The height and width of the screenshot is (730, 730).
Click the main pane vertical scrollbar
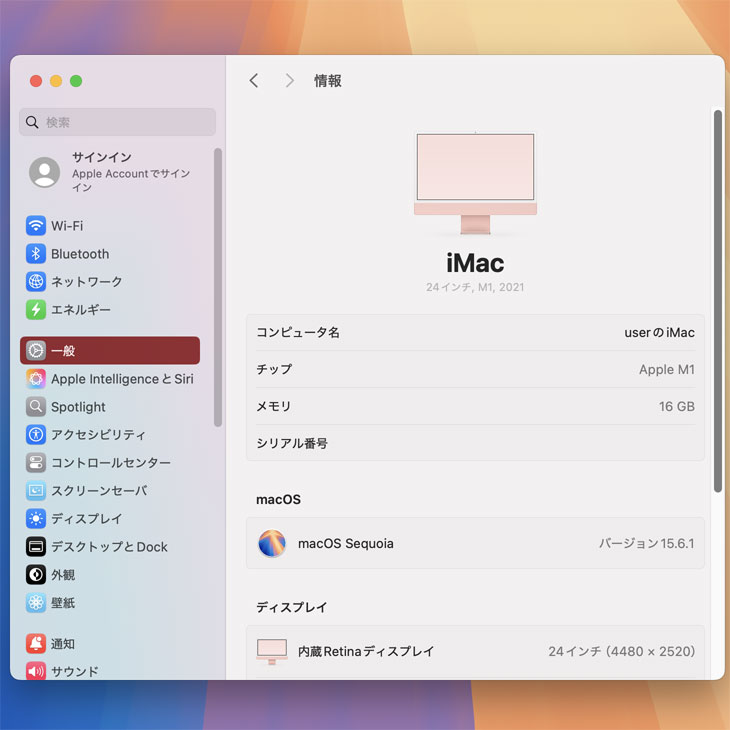click(717, 301)
